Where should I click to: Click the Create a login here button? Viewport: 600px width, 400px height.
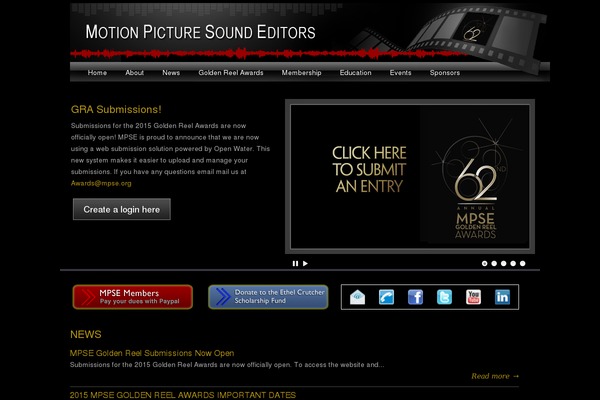click(x=122, y=209)
